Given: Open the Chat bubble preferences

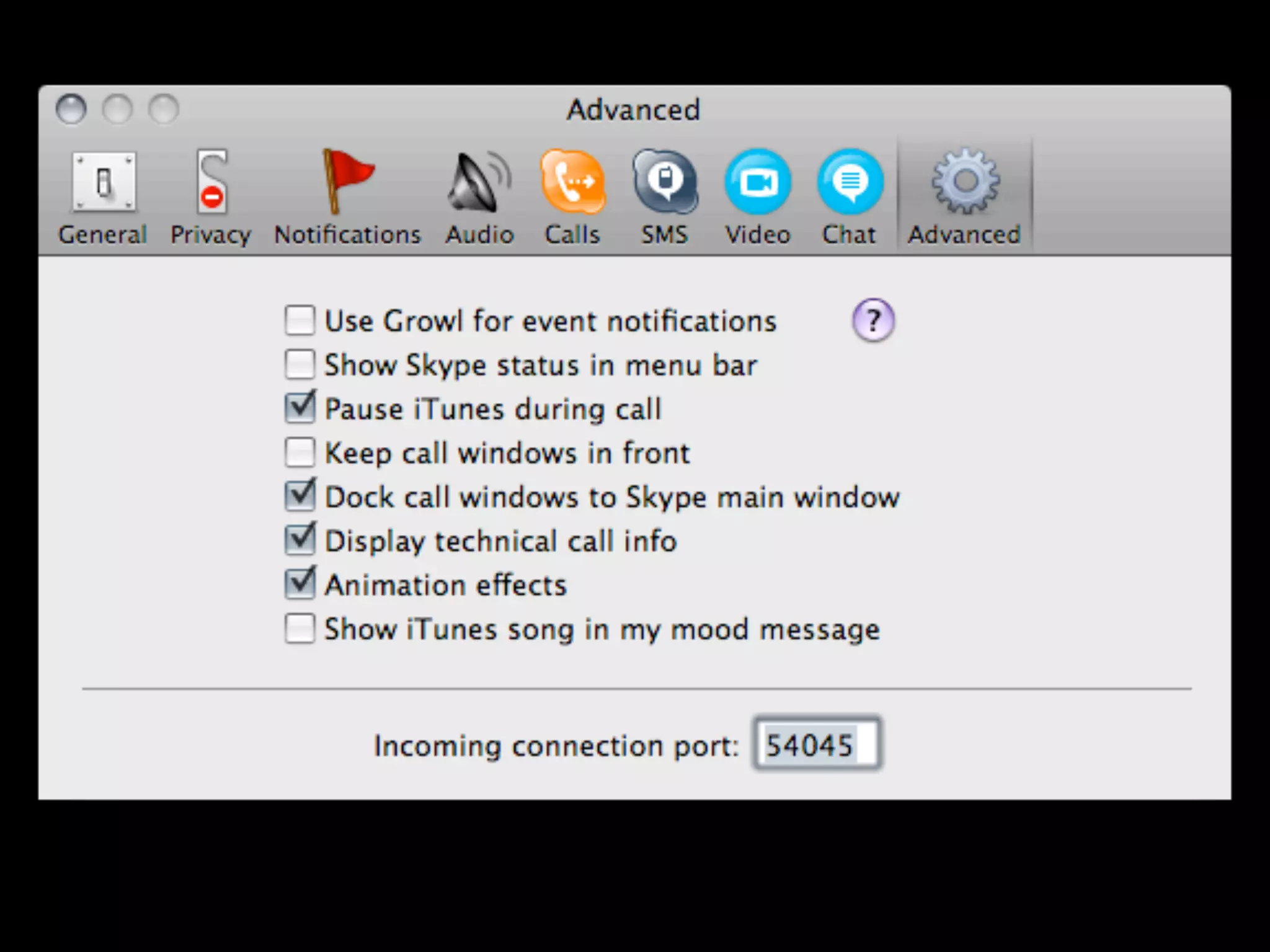Looking at the screenshot, I should coord(850,198).
